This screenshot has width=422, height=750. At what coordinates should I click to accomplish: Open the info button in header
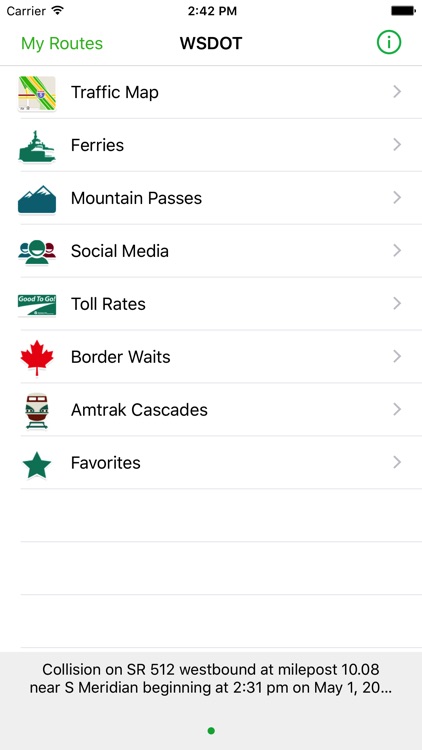(389, 43)
